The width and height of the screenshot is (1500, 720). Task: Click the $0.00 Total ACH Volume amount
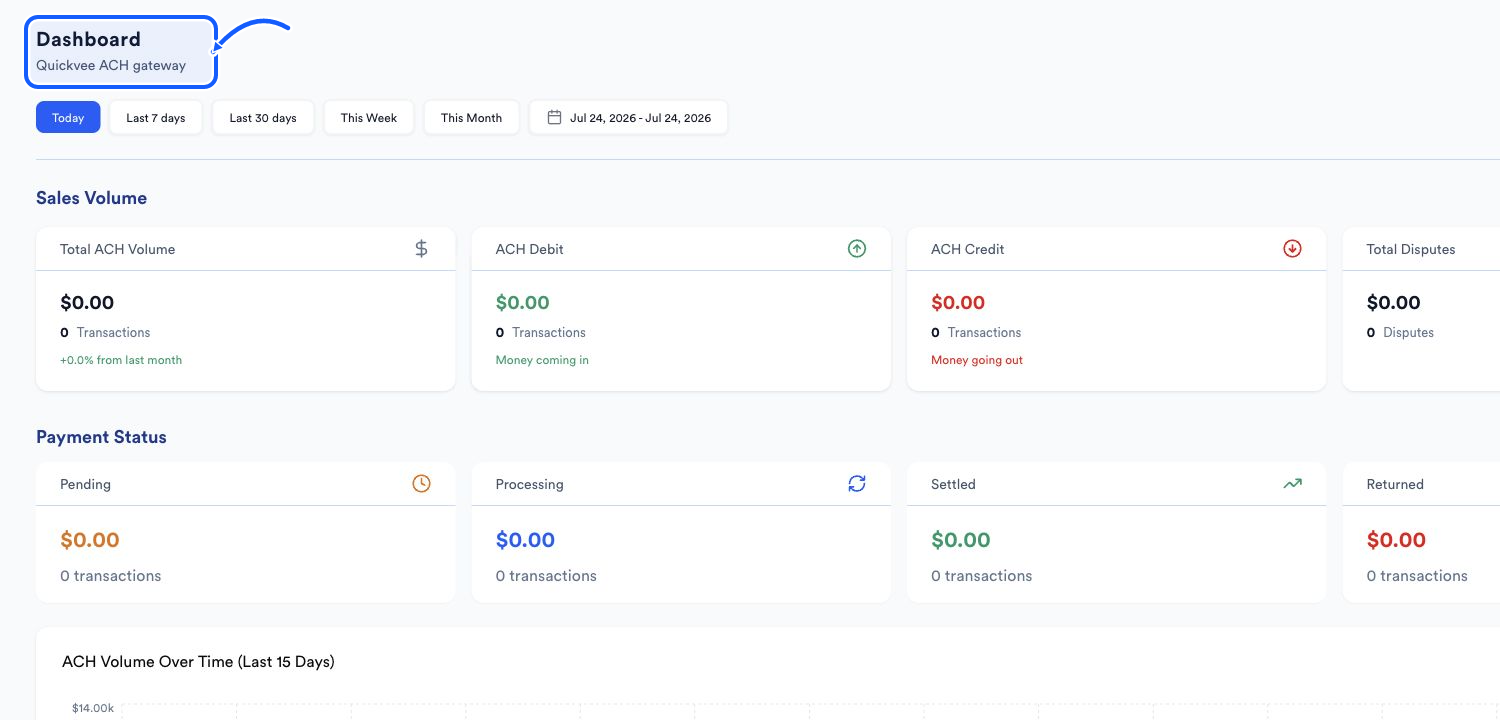coord(87,302)
